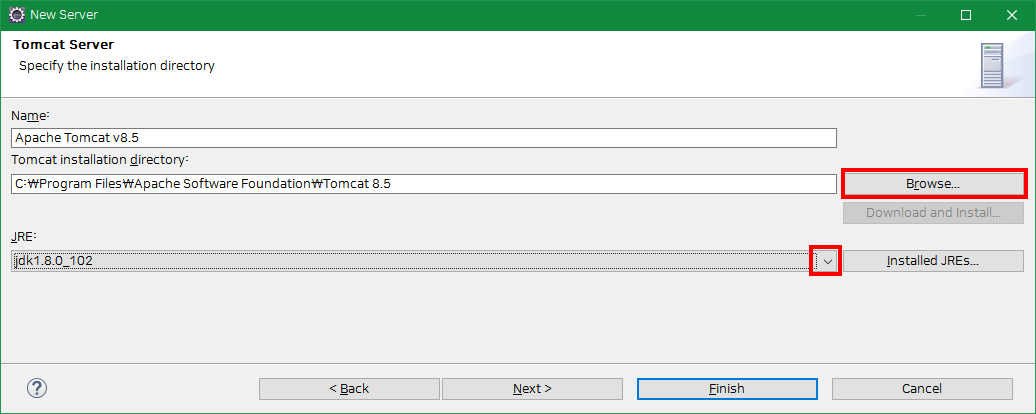Image resolution: width=1036 pixels, height=414 pixels.
Task: Focus the server Name text field
Action: coord(424,138)
